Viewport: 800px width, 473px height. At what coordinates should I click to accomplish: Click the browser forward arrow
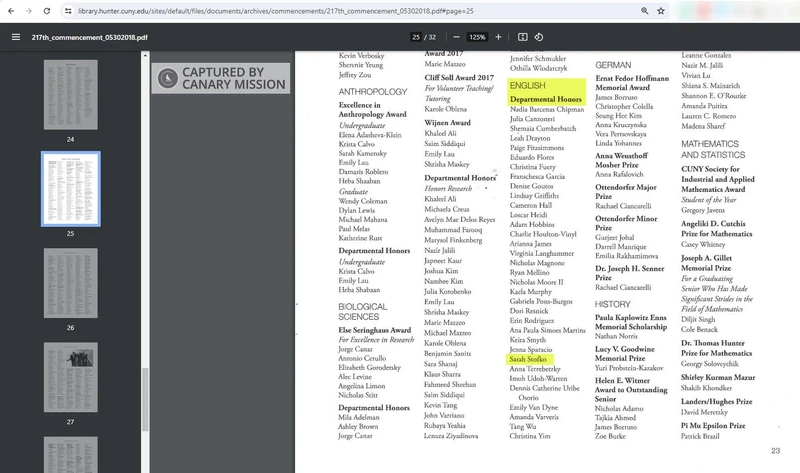point(27,10)
